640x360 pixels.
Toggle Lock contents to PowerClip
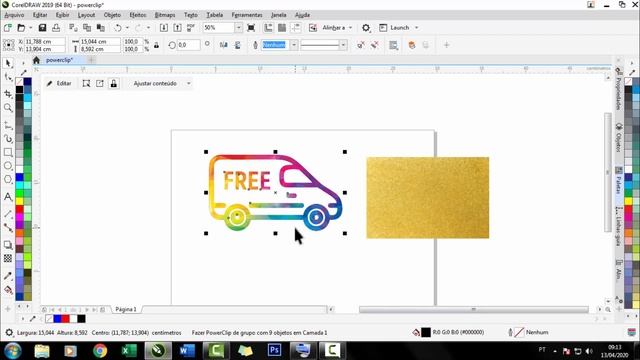pyautogui.click(x=113, y=83)
